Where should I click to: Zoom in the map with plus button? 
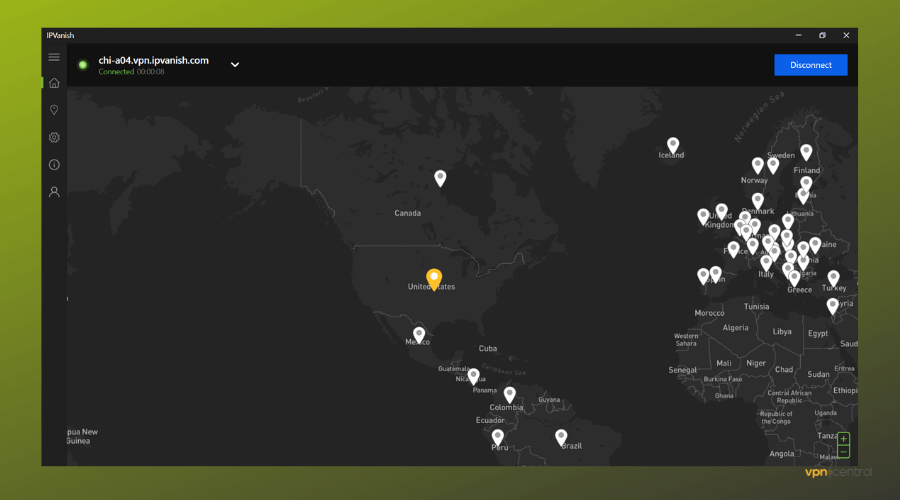coord(843,439)
